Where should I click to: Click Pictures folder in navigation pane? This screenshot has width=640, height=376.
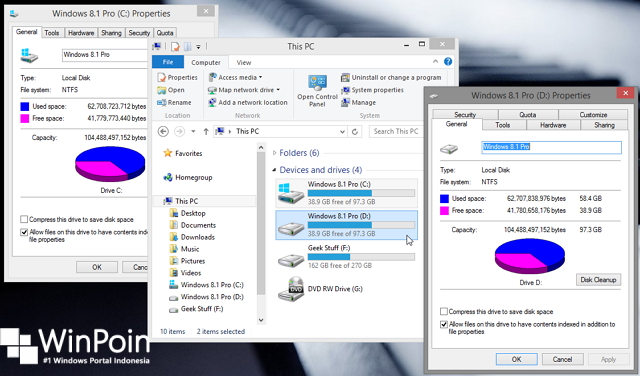click(x=187, y=261)
